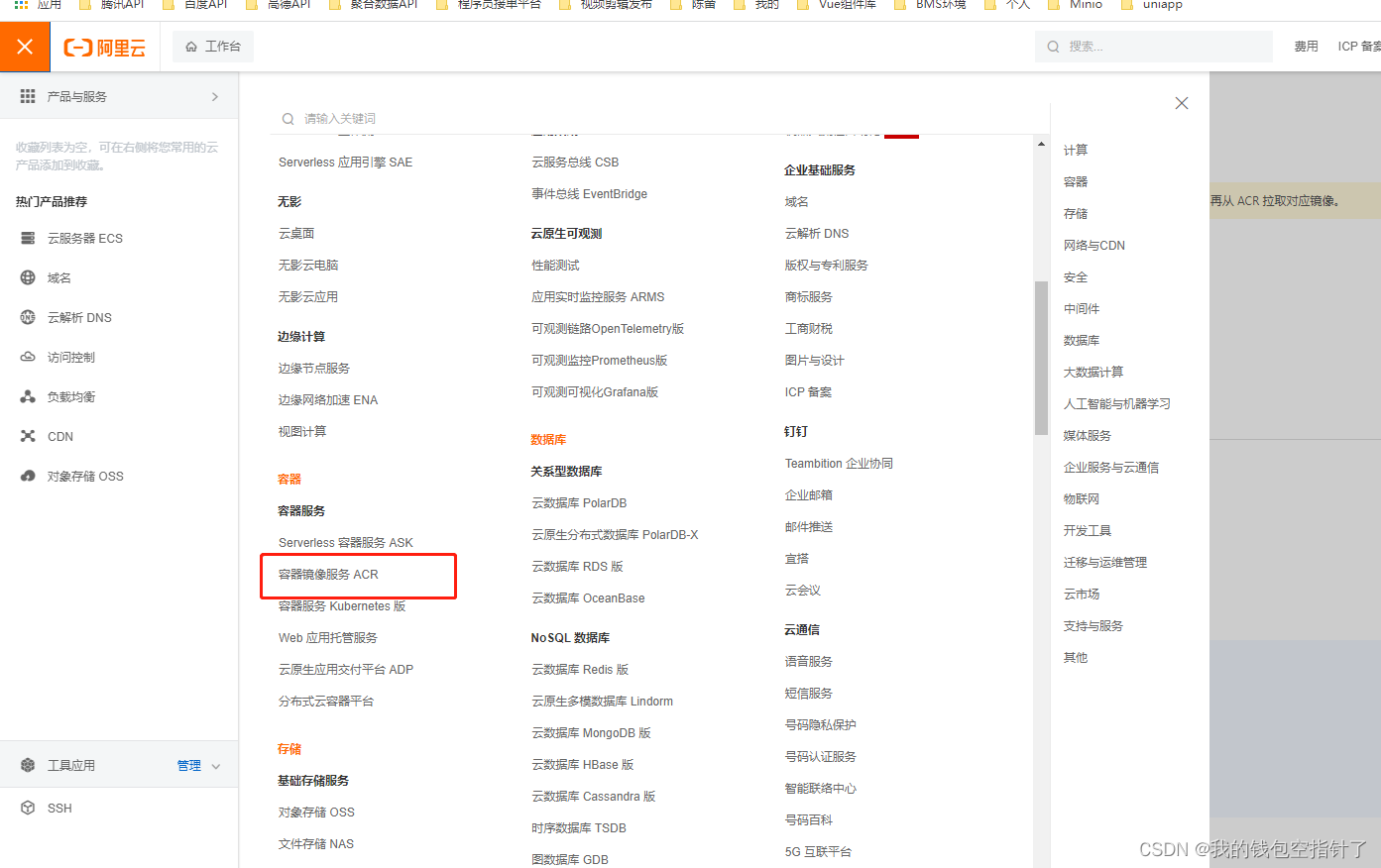Screen dimensions: 1381x868
Task: Click the 产品与服务 grid icon
Action: (28, 96)
